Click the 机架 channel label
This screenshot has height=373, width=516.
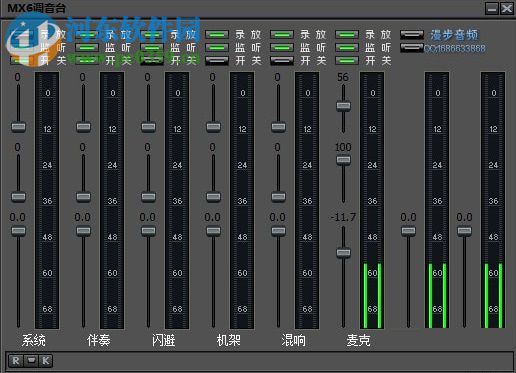click(x=229, y=340)
